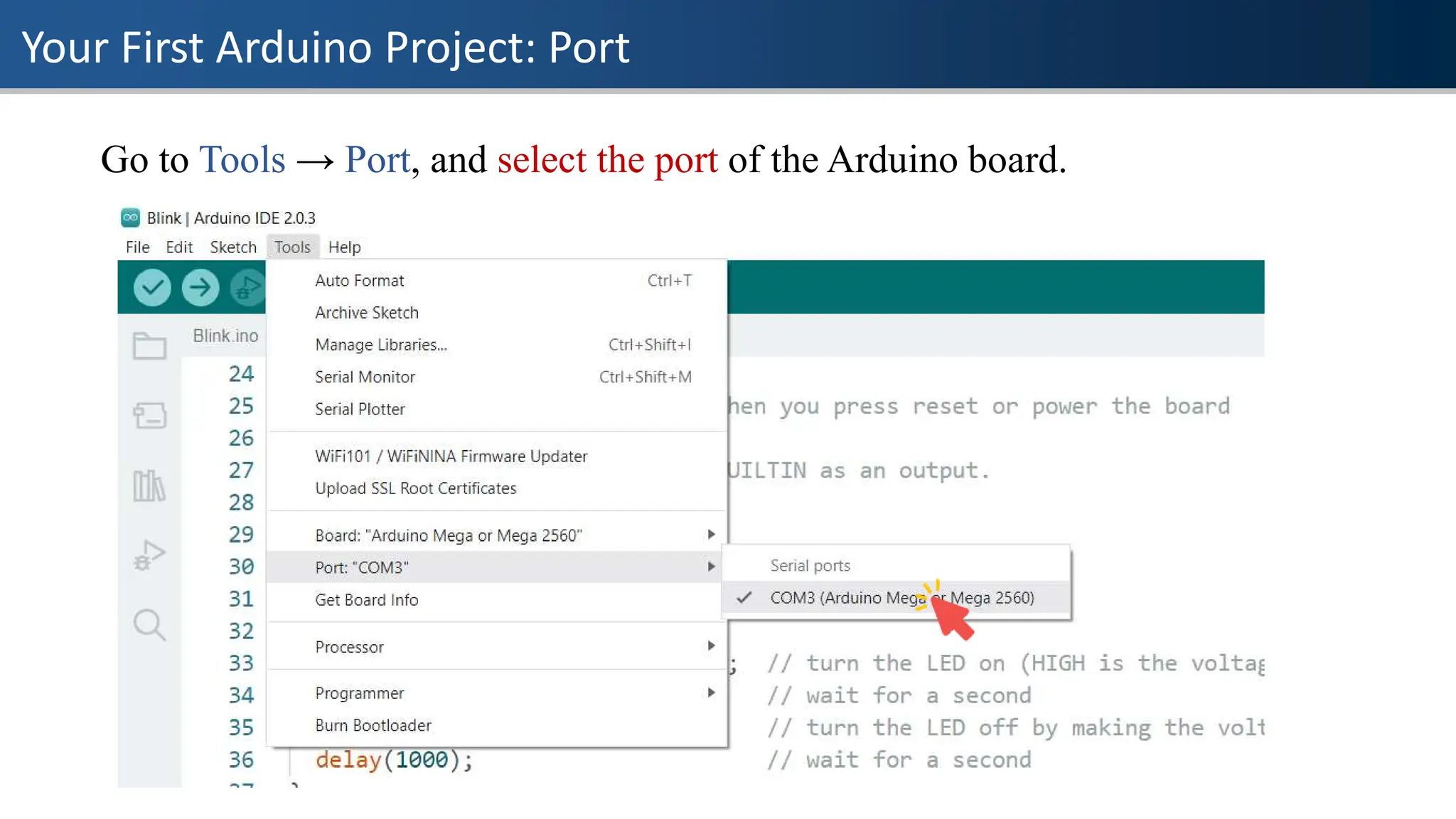Image resolution: width=1456 pixels, height=819 pixels.
Task: Select Burn Bootloader option
Action: coord(373,726)
